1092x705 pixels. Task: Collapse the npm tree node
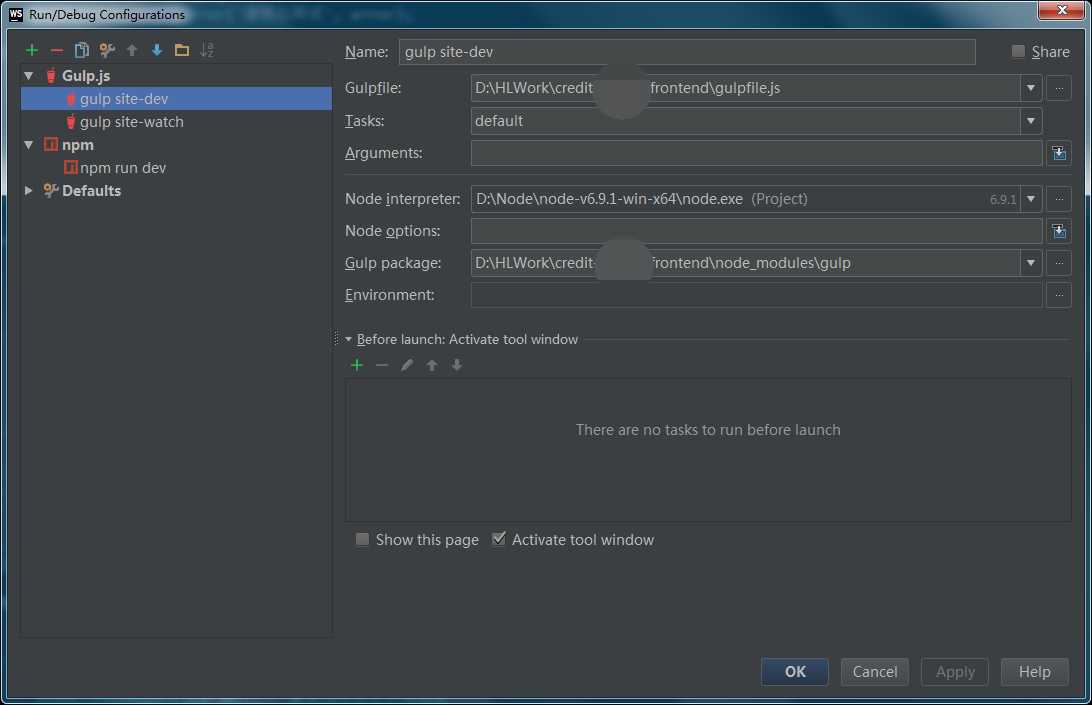point(29,144)
